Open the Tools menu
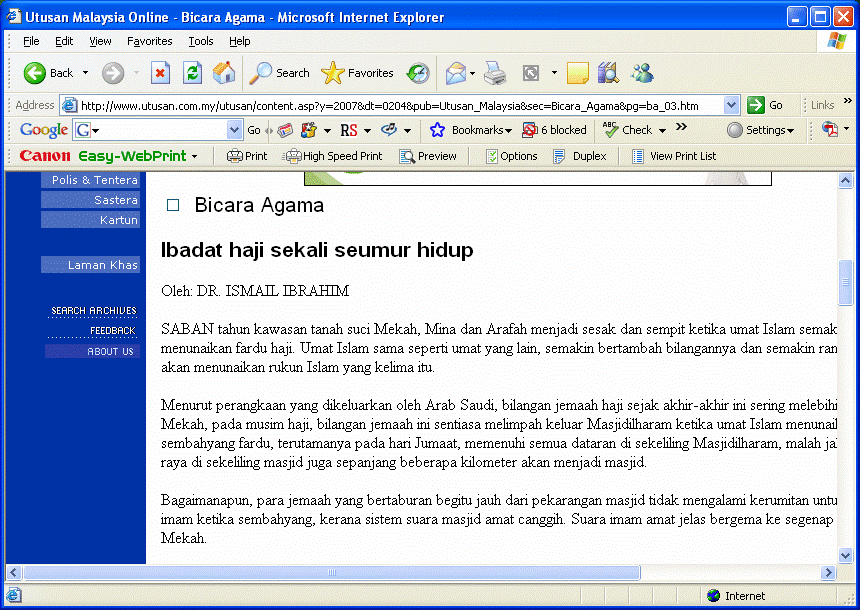This screenshot has height=610, width=860. (201, 41)
